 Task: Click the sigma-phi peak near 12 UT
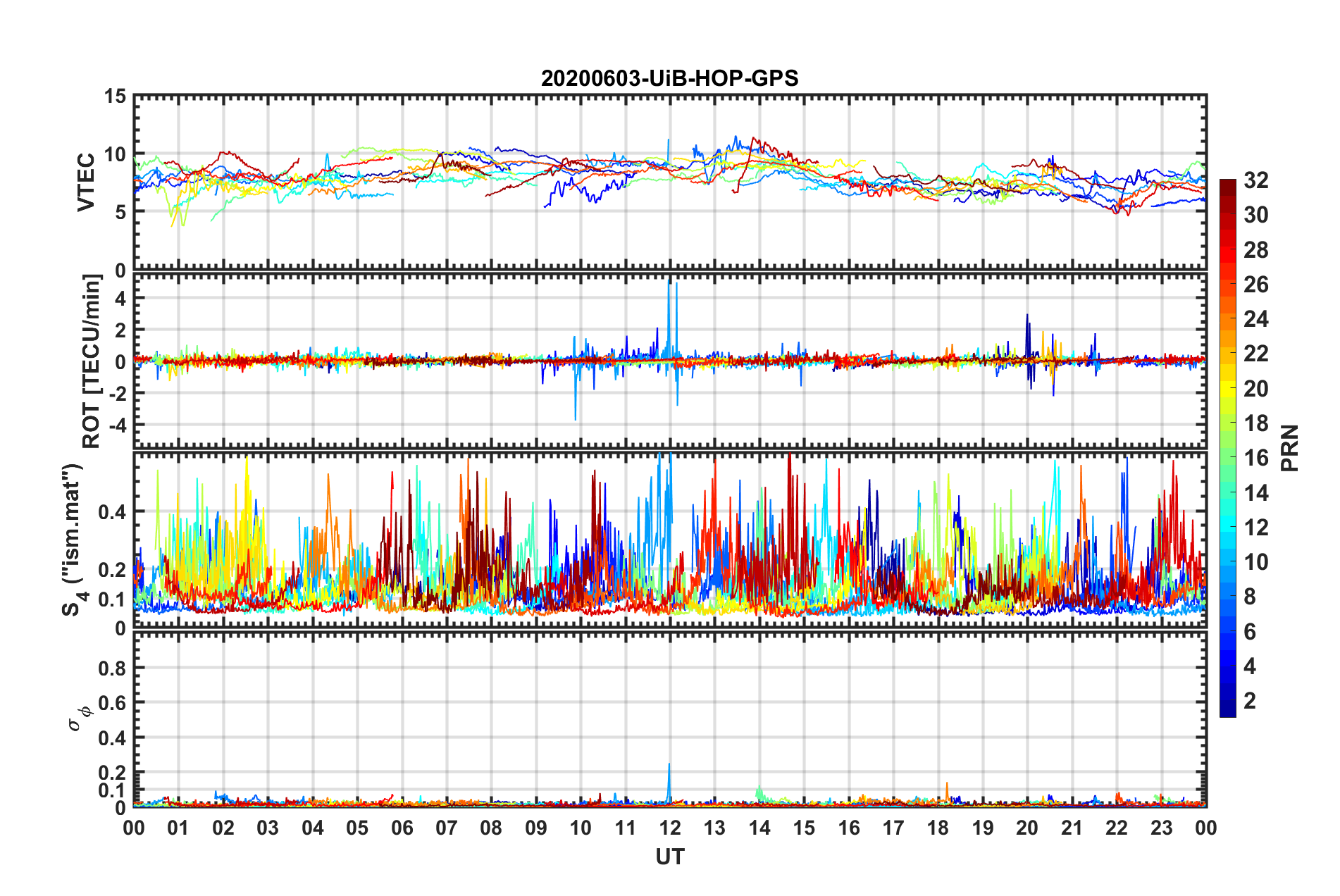pyautogui.click(x=669, y=766)
